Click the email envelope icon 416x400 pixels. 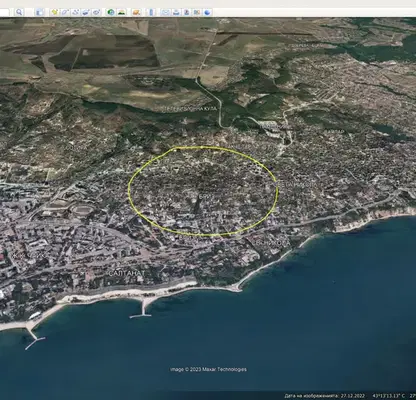click(x=166, y=12)
